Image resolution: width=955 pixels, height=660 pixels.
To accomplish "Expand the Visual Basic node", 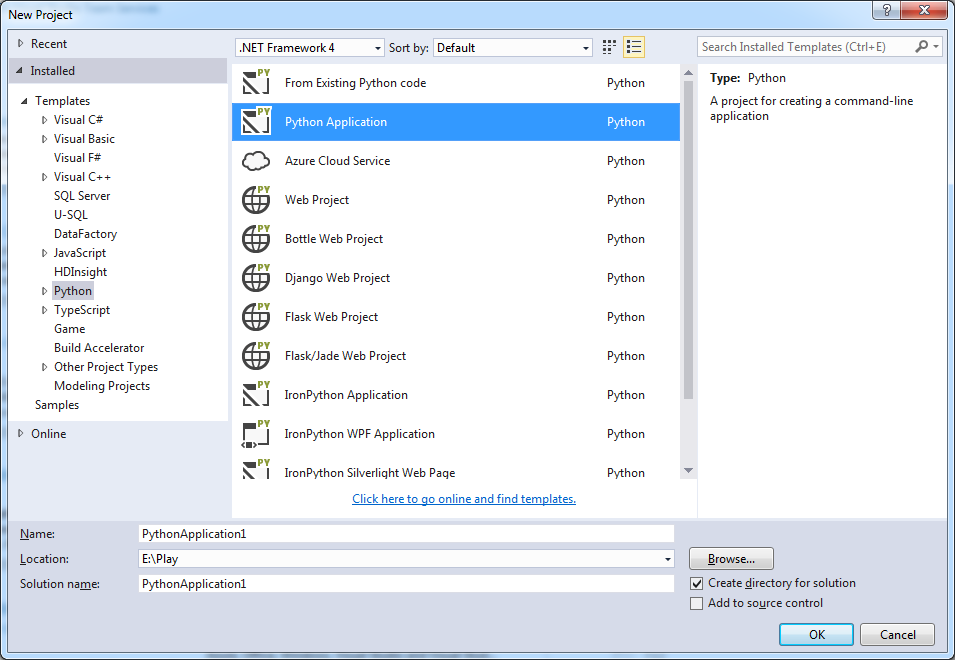I will click(44, 139).
